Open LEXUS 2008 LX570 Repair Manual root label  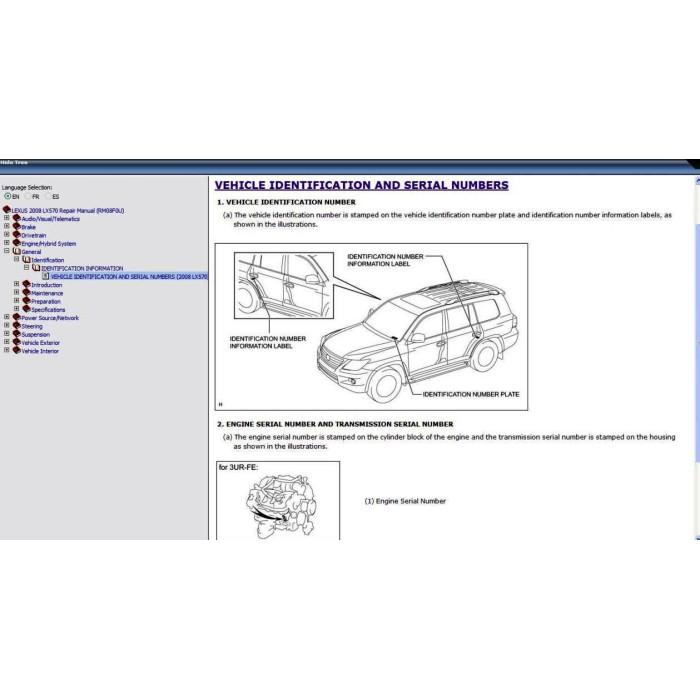click(68, 211)
